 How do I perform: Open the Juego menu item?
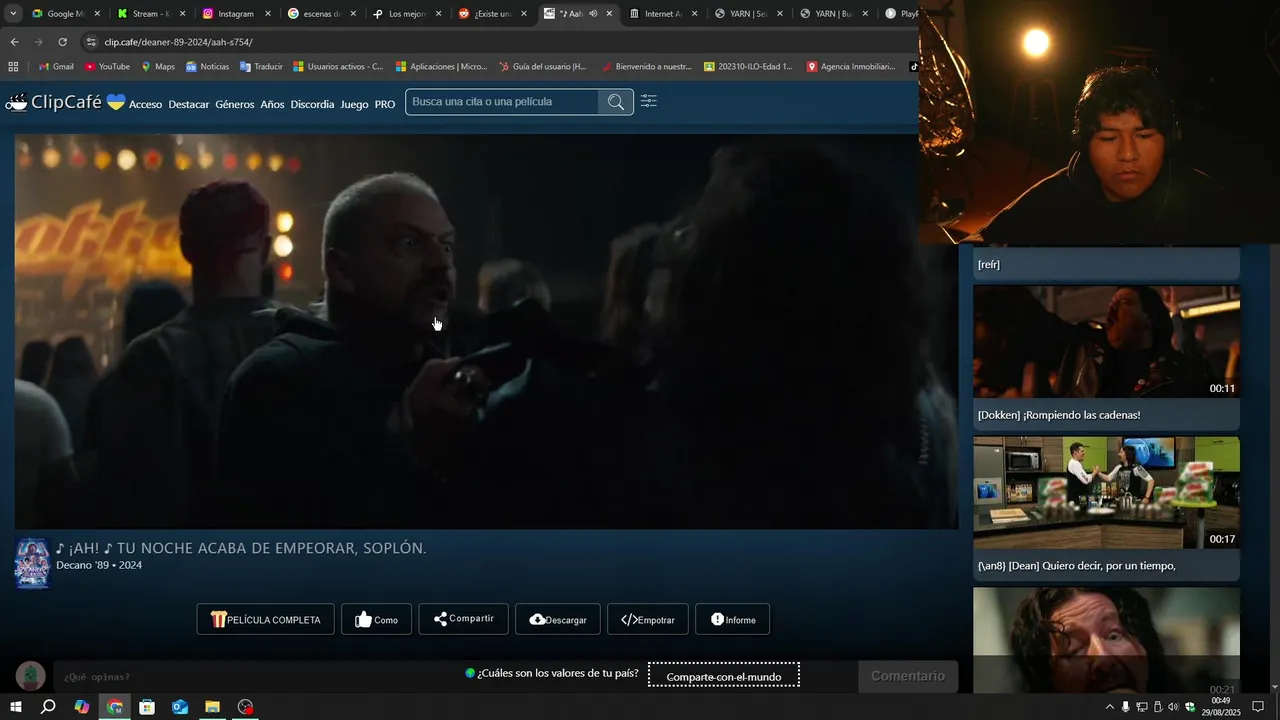click(354, 104)
